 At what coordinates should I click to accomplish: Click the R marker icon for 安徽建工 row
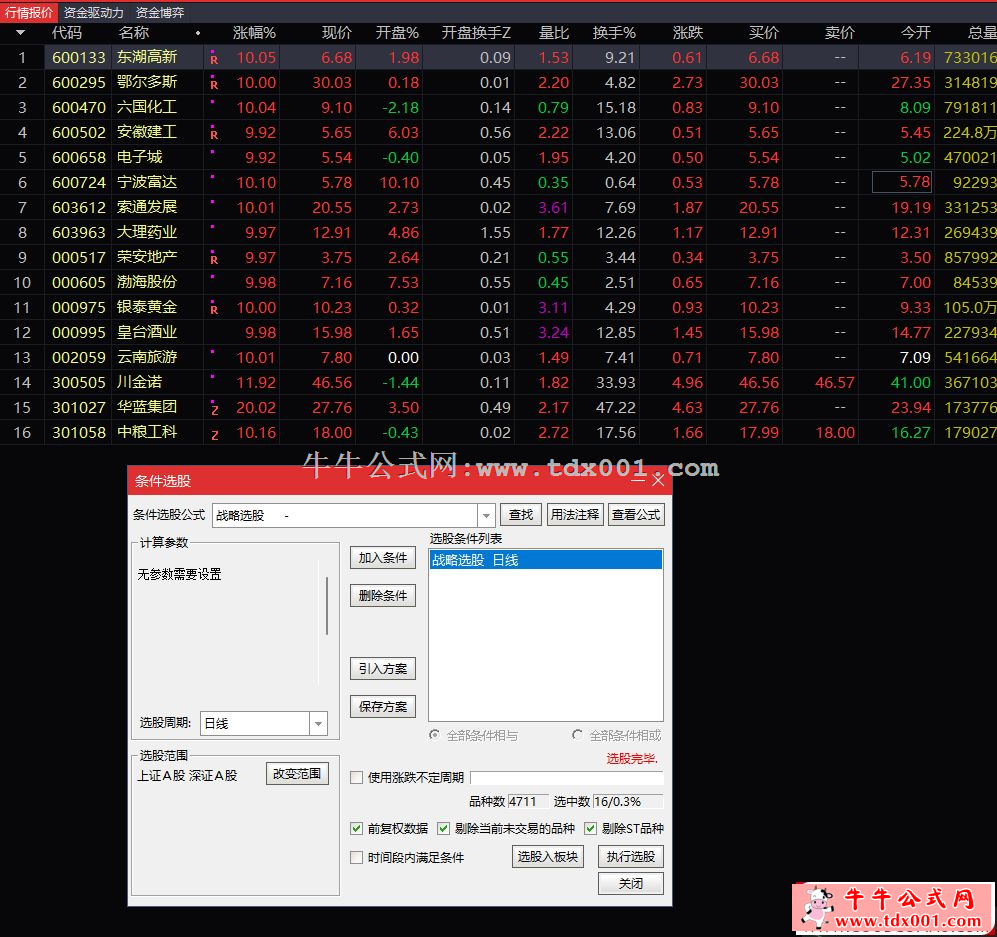point(214,133)
